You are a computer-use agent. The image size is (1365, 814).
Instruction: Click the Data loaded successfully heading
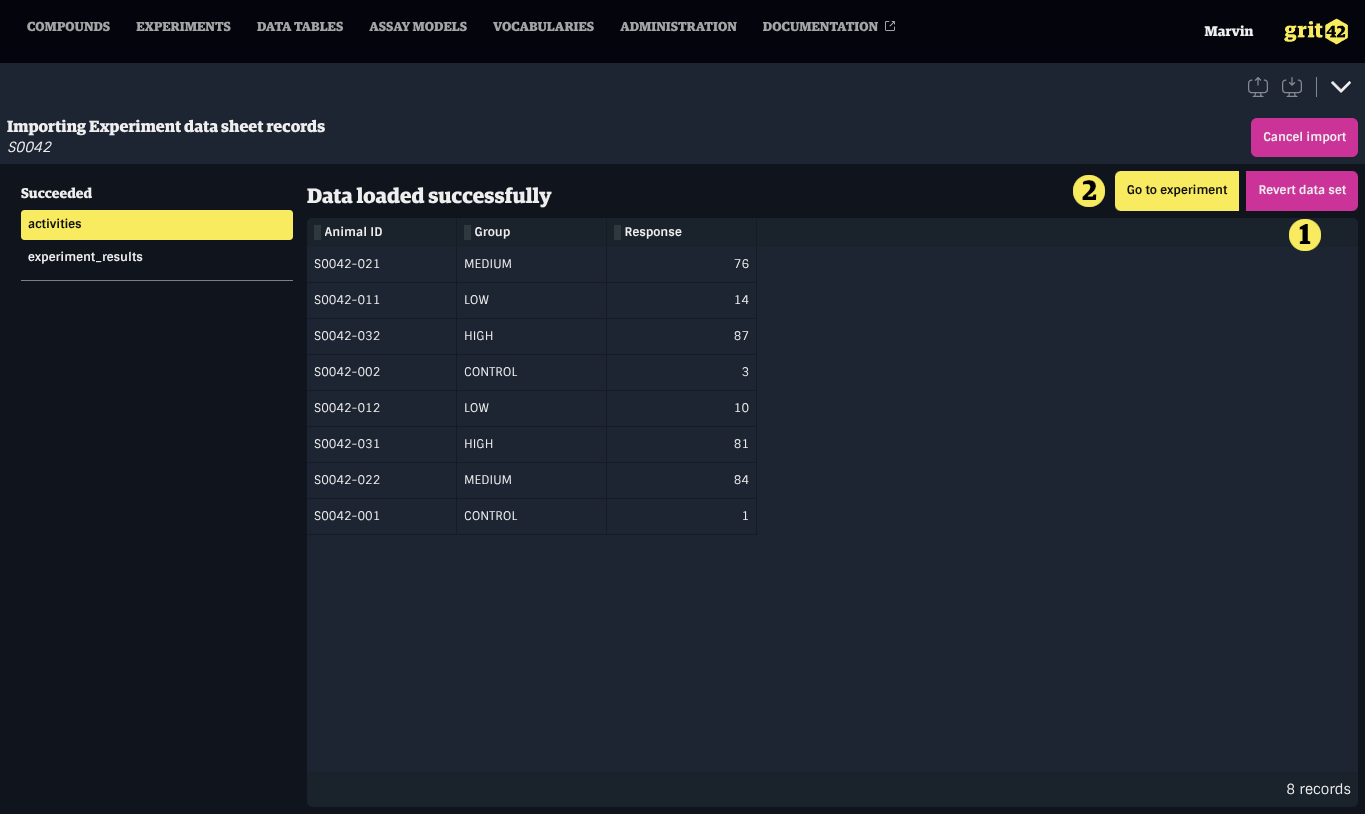point(429,196)
